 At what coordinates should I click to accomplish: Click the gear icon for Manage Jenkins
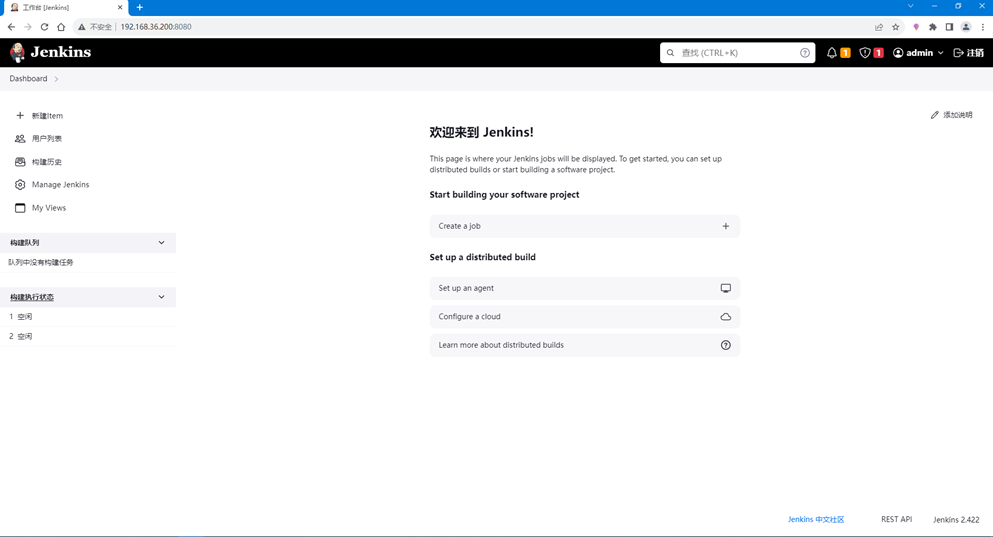20,185
